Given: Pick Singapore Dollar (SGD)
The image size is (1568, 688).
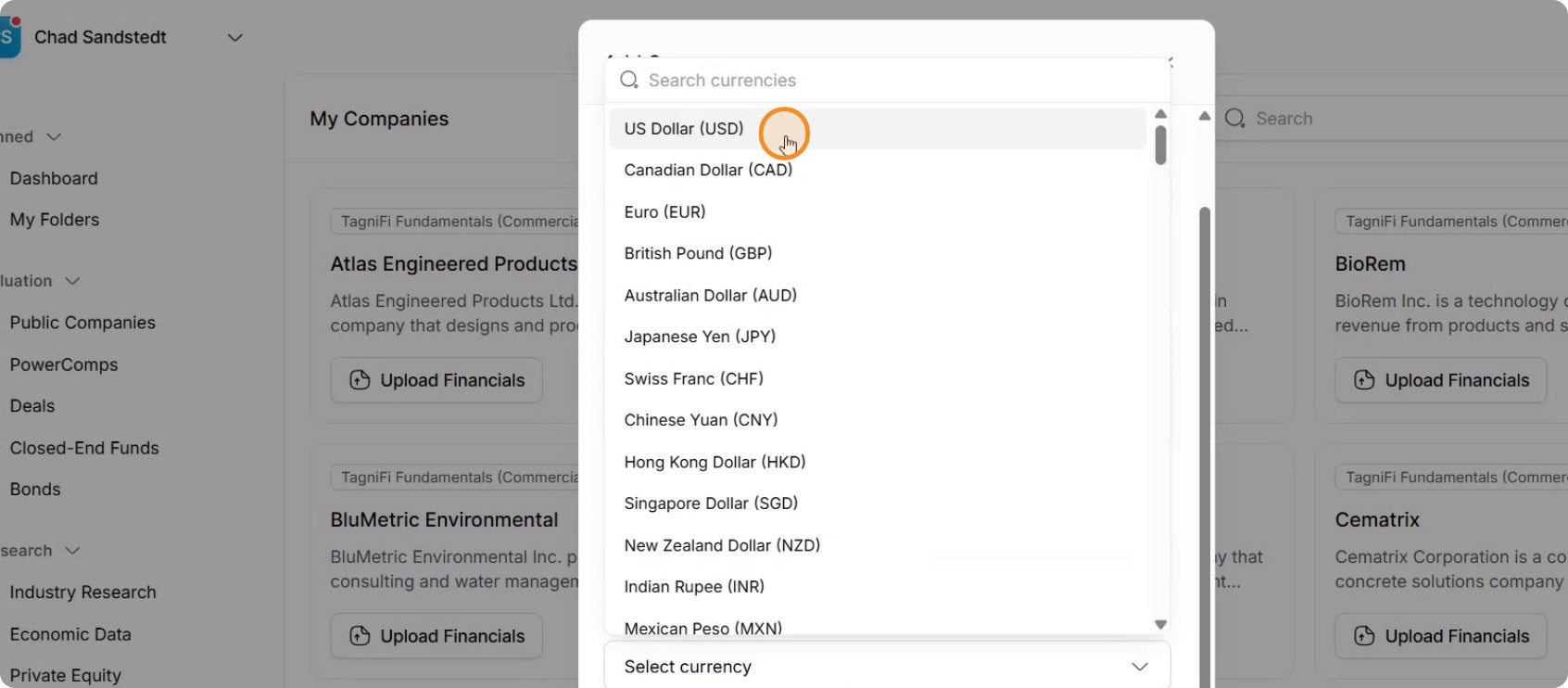Looking at the screenshot, I should point(878,503).
